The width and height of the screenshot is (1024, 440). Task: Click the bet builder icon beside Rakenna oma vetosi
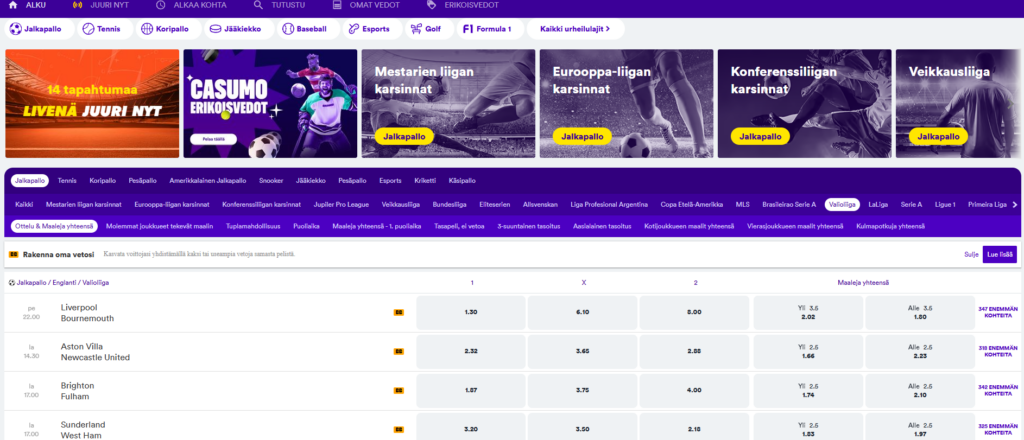pyautogui.click(x=14, y=254)
